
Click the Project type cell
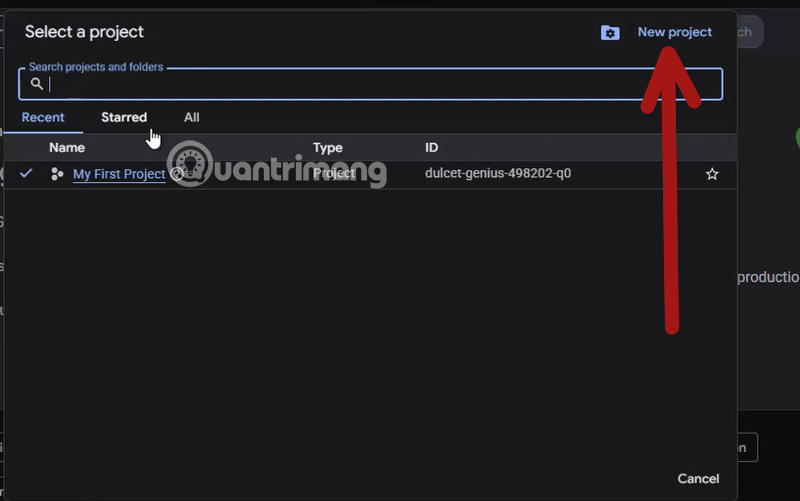[x=334, y=173]
